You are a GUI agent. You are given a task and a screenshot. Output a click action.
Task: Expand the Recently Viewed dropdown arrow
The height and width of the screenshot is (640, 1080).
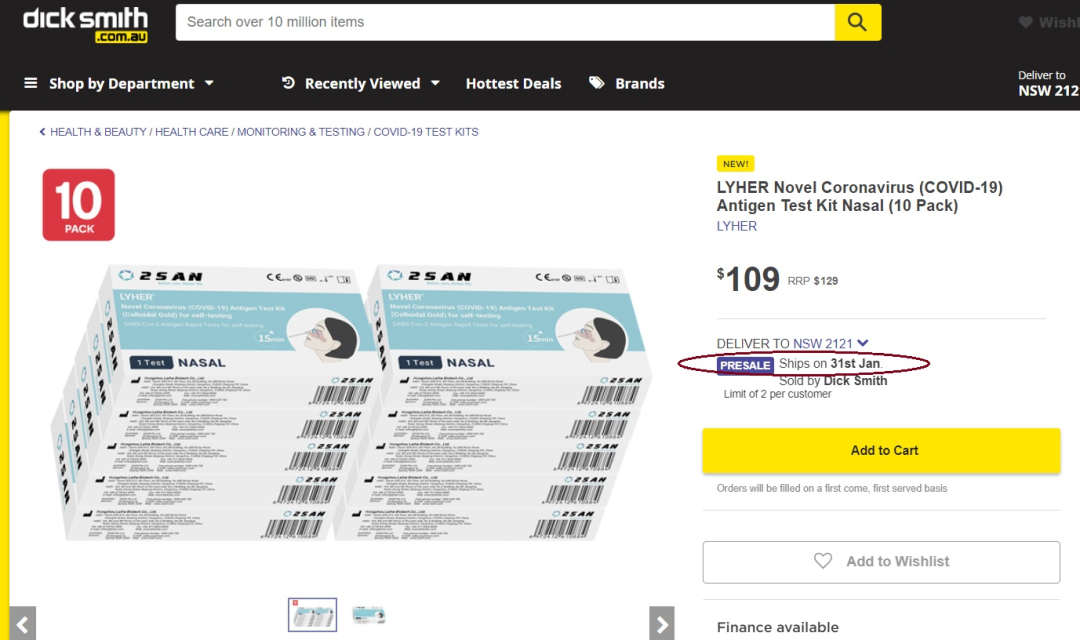pyautogui.click(x=435, y=83)
